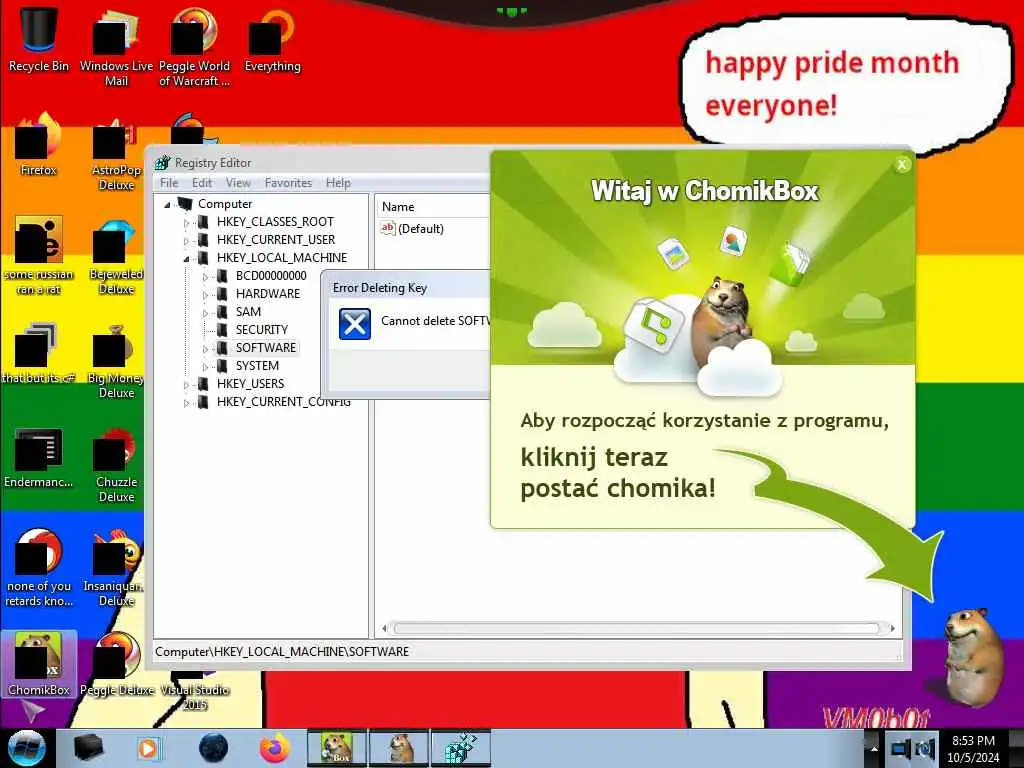Select the Endermanc... desktop icon
Image resolution: width=1024 pixels, height=768 pixels.
point(38,457)
